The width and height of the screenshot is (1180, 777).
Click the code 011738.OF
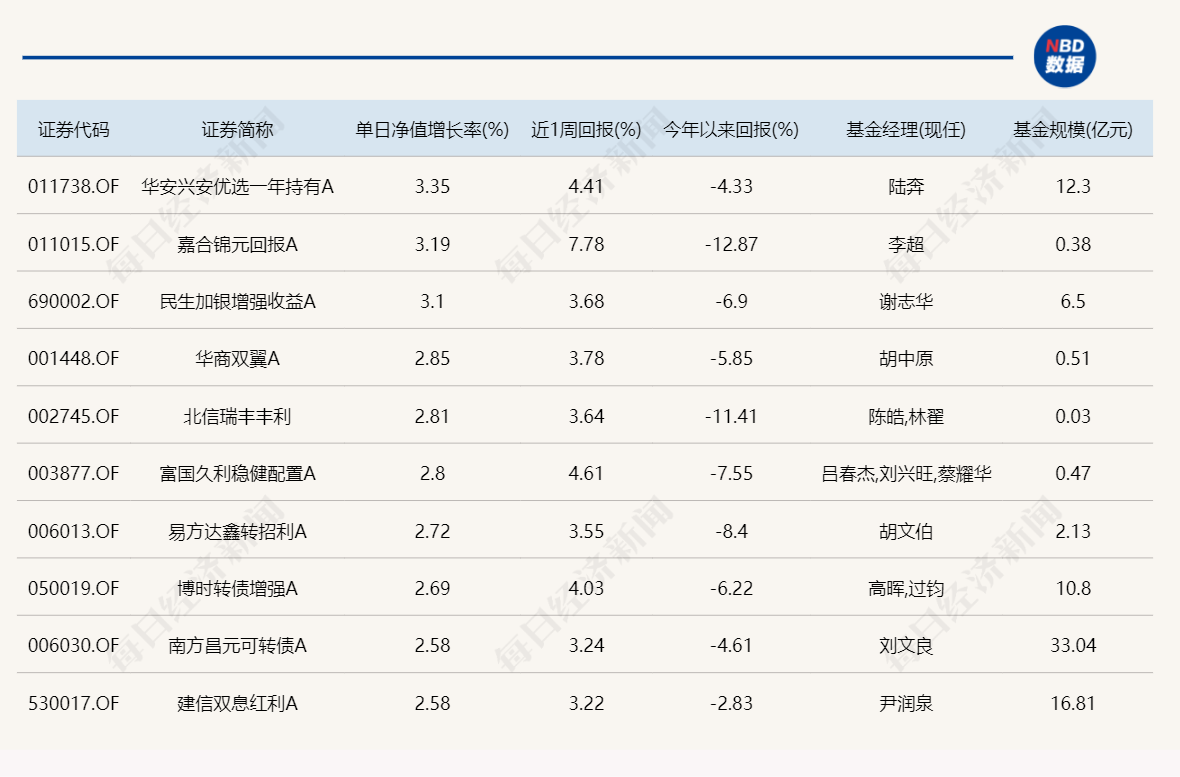tap(74, 186)
